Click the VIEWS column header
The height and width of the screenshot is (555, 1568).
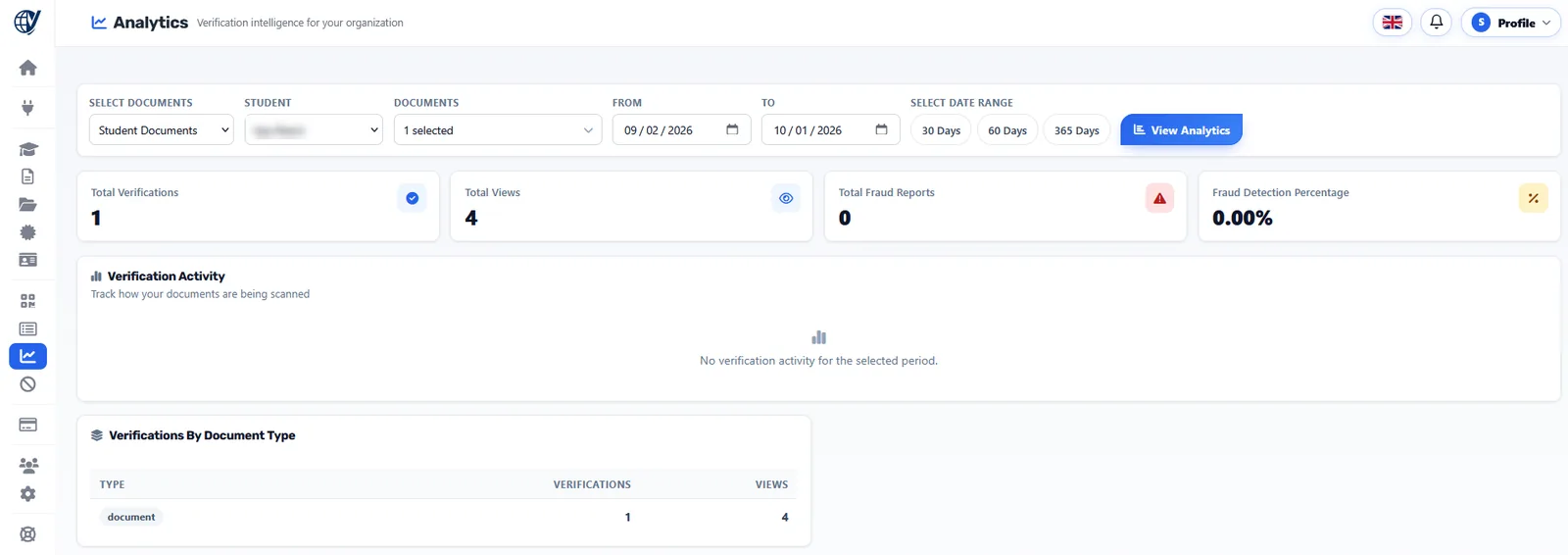(771, 484)
